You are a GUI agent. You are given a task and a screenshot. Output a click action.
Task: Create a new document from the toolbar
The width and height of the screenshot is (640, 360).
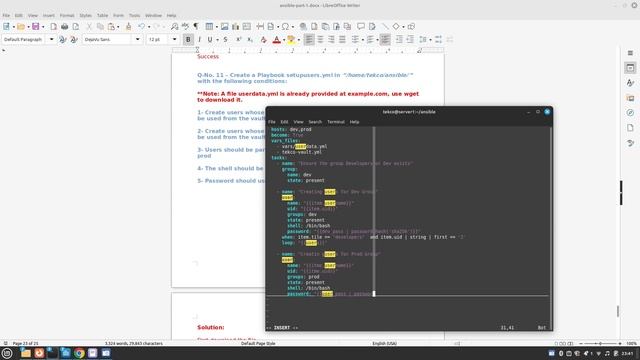pyautogui.click(x=6, y=27)
